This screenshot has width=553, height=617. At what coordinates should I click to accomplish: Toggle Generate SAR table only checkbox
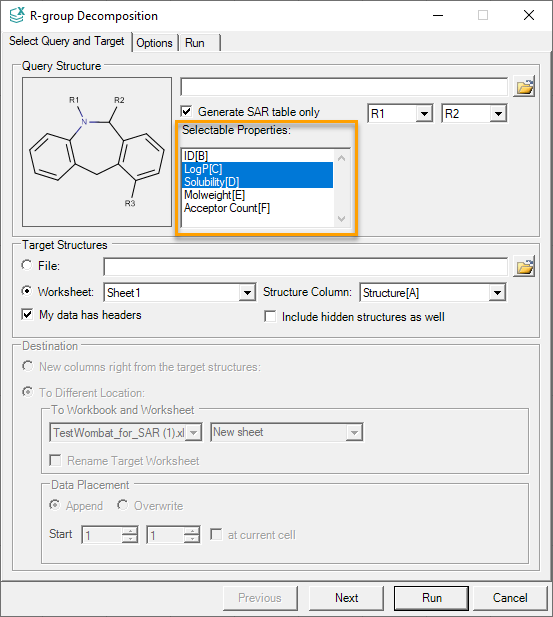186,111
